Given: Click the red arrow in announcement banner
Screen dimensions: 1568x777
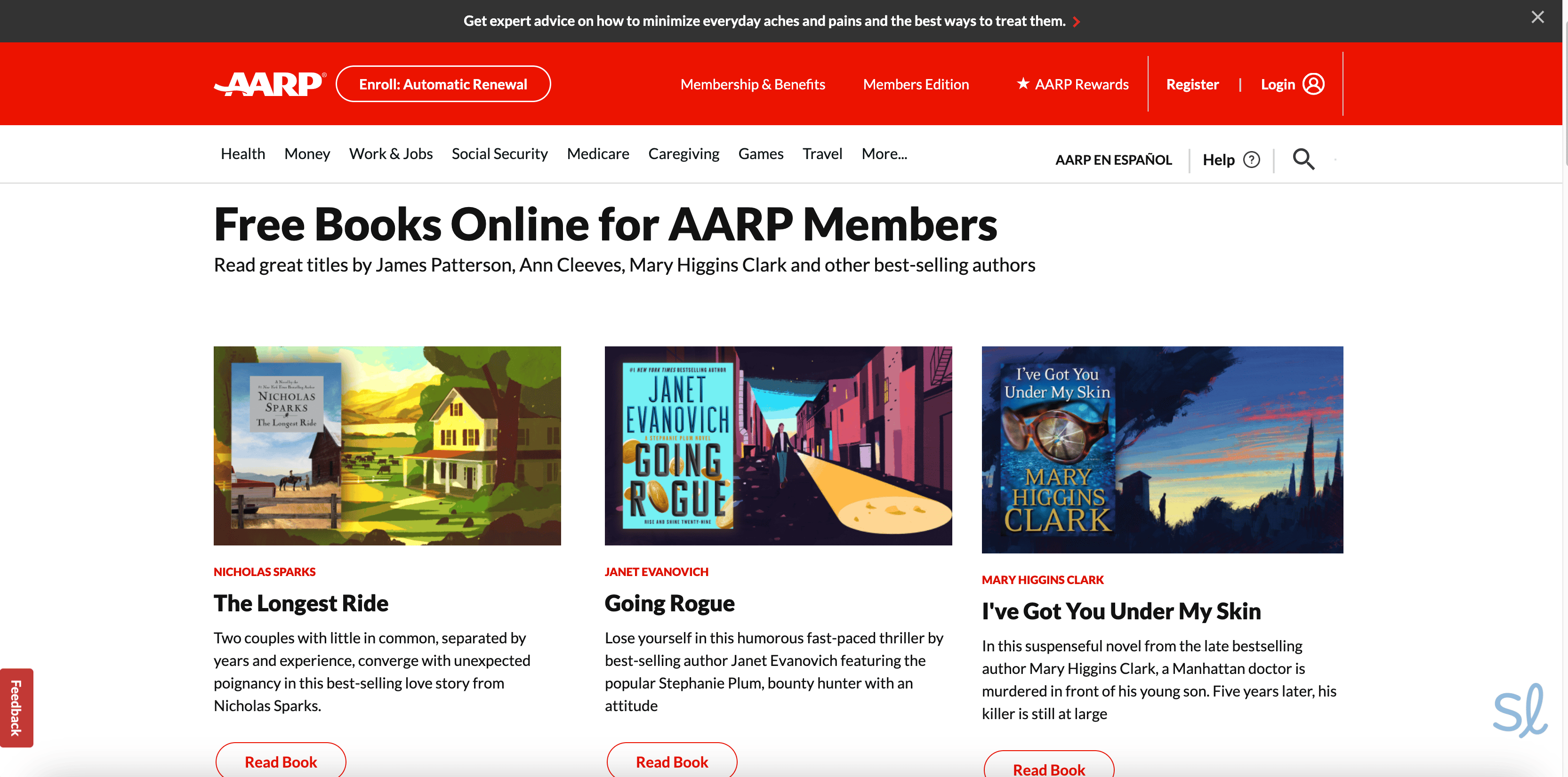Looking at the screenshot, I should click(1076, 22).
